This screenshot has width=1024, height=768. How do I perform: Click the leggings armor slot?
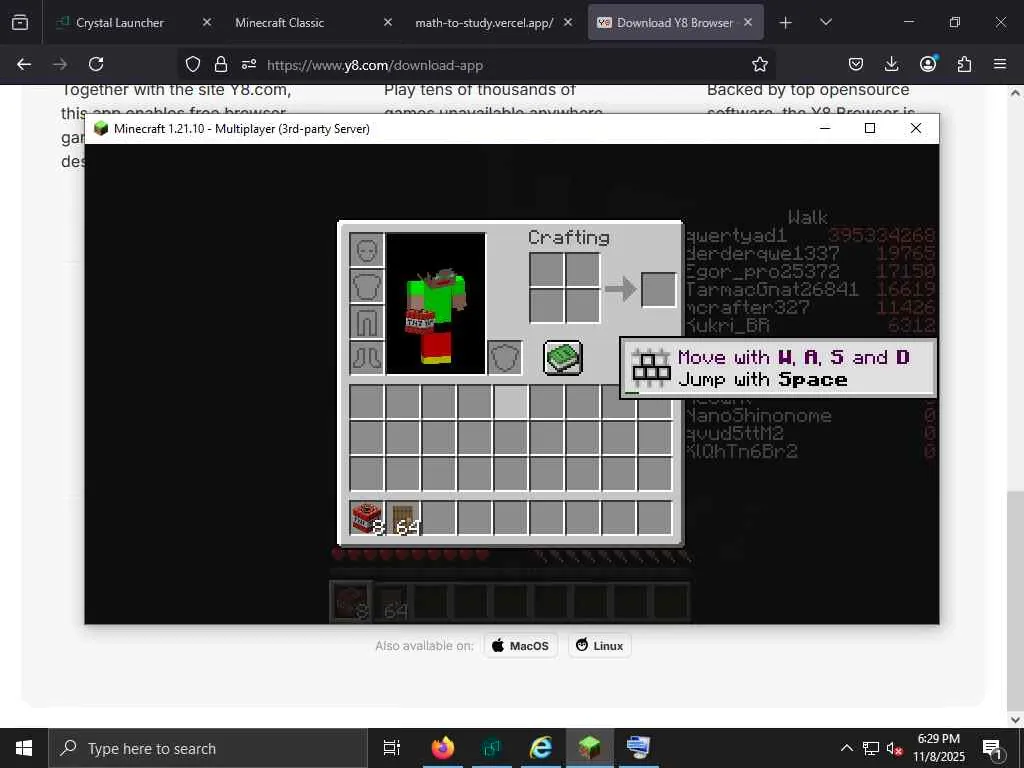click(366, 321)
